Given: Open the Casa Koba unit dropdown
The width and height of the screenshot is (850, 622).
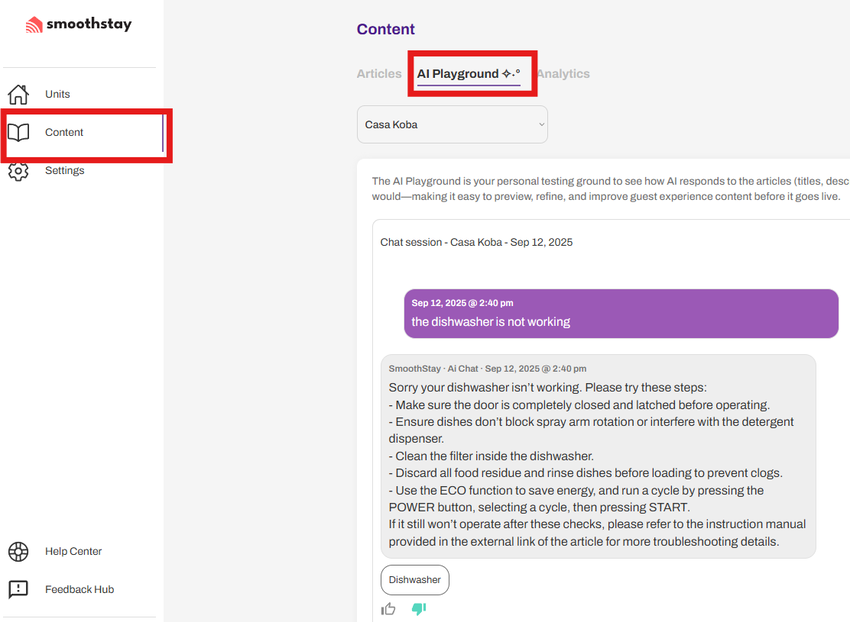Looking at the screenshot, I should click(452, 125).
